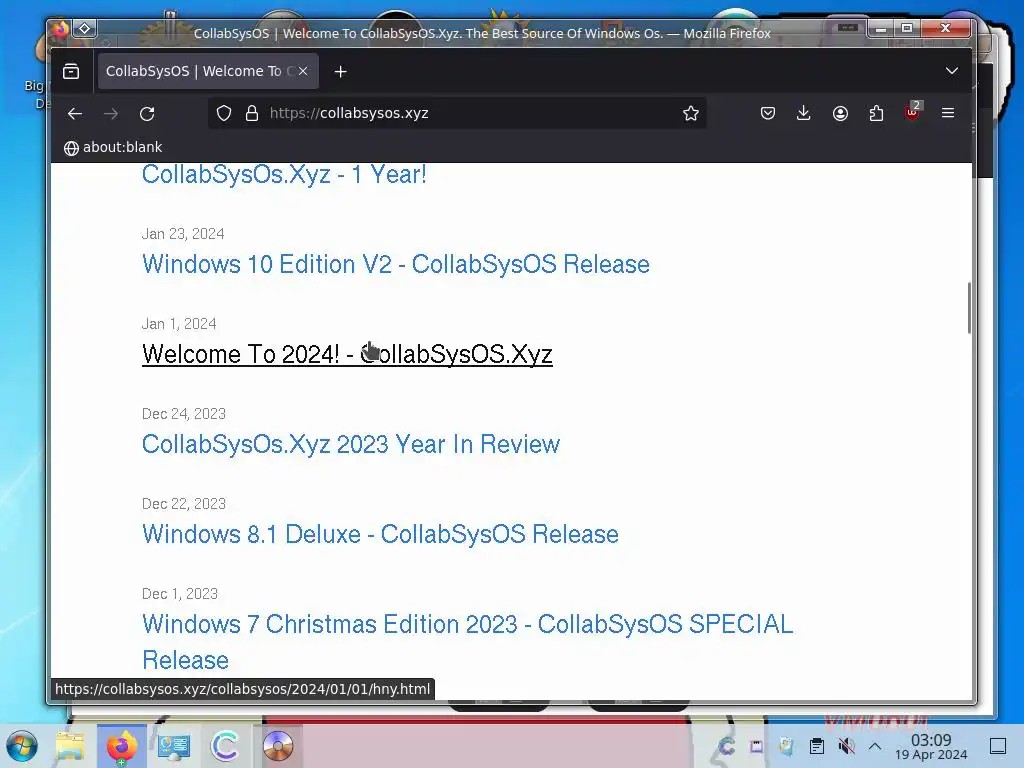1024x768 pixels.
Task: Open Windows 7 Christmas Edition 2023 post
Action: coord(468,642)
